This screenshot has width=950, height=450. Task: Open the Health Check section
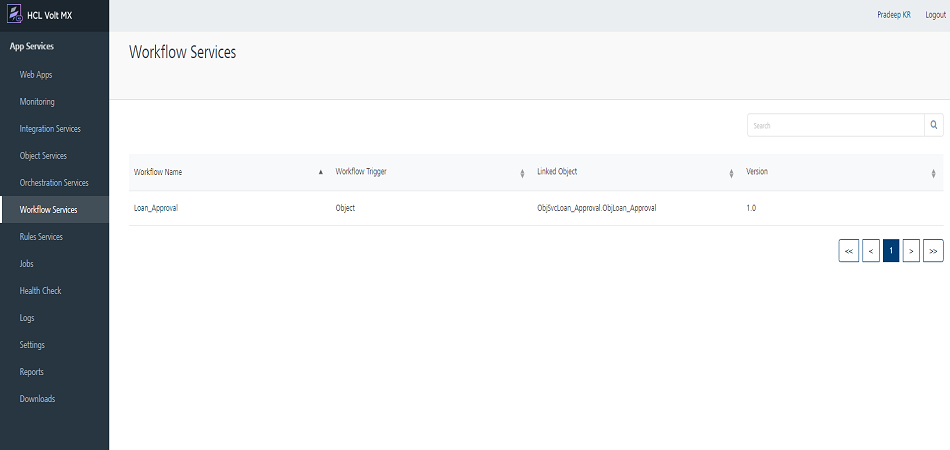[40, 291]
